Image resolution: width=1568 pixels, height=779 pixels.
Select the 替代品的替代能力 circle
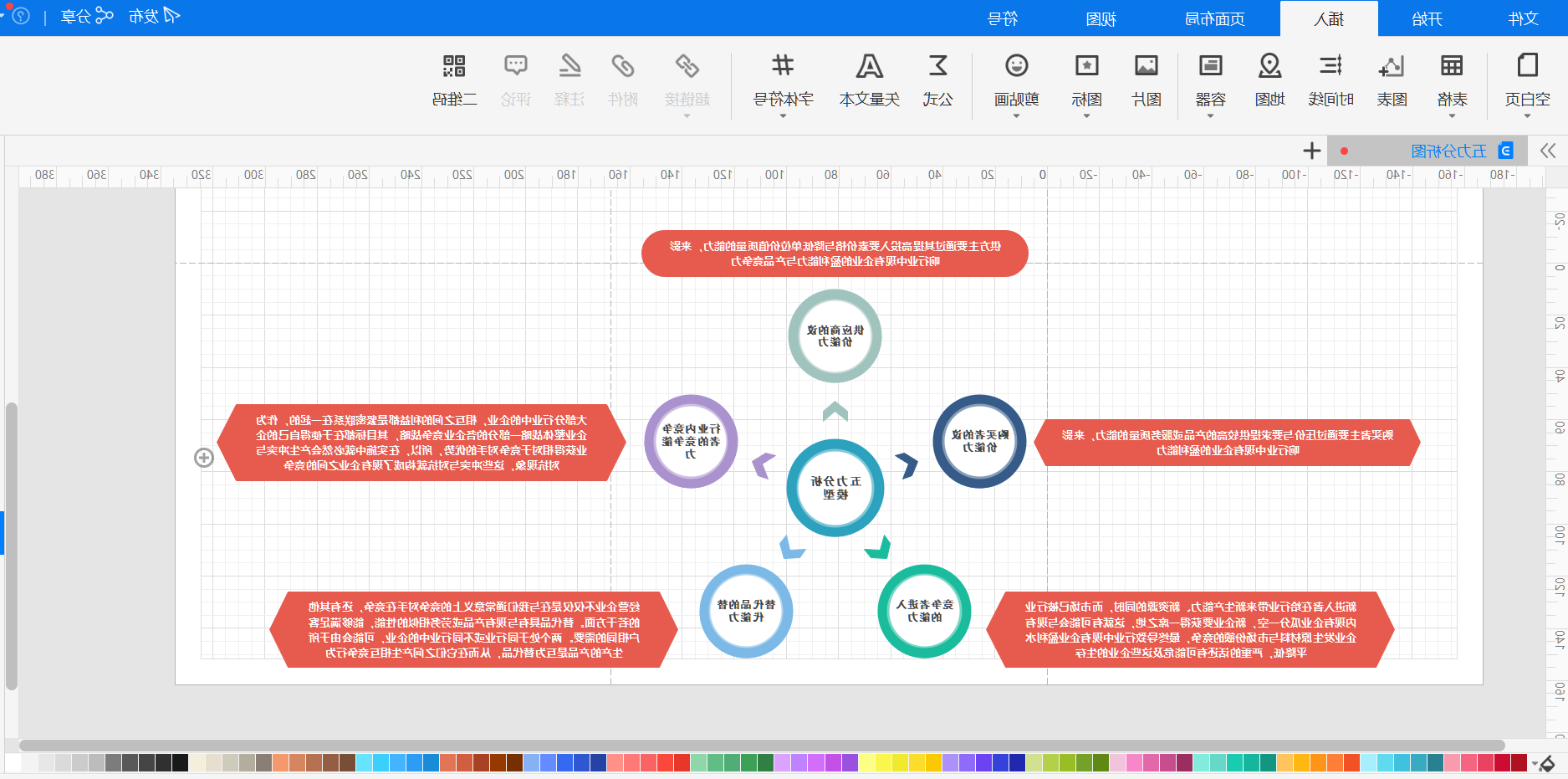pyautogui.click(x=746, y=611)
